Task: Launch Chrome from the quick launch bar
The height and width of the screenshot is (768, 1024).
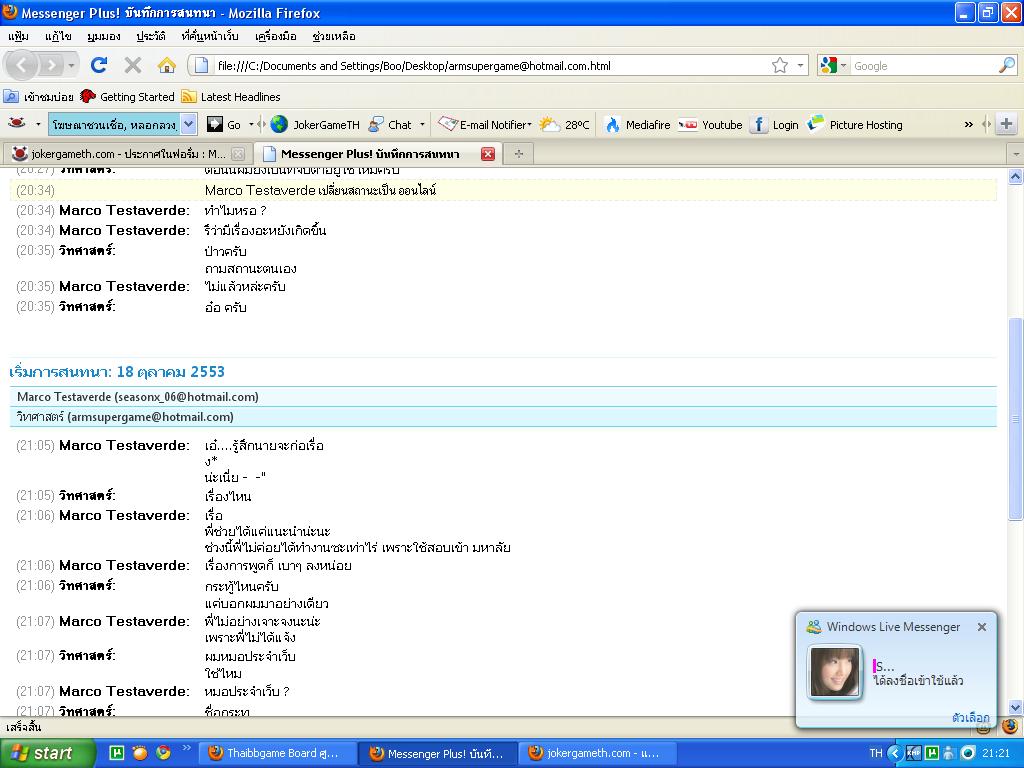Action: click(x=163, y=753)
